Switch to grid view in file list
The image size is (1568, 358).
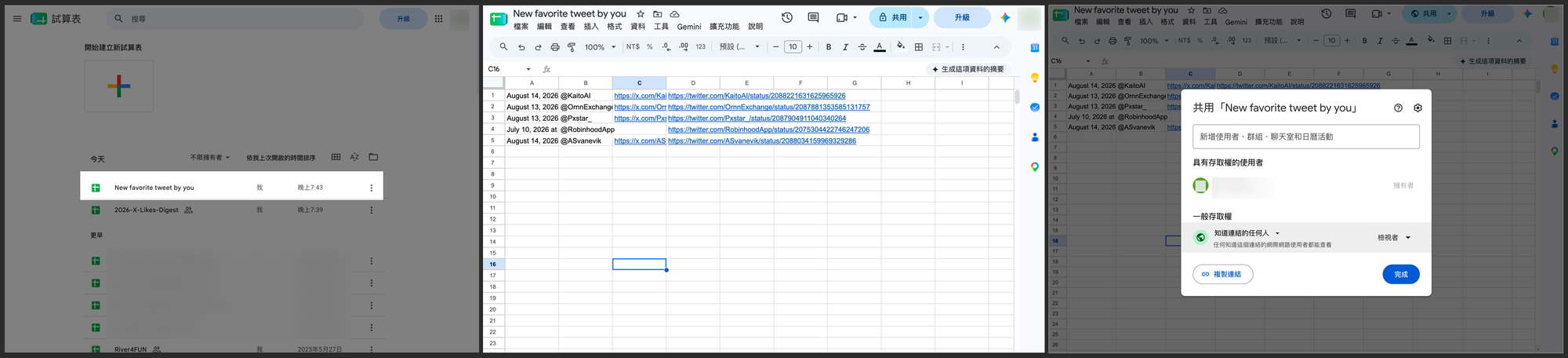coord(336,157)
